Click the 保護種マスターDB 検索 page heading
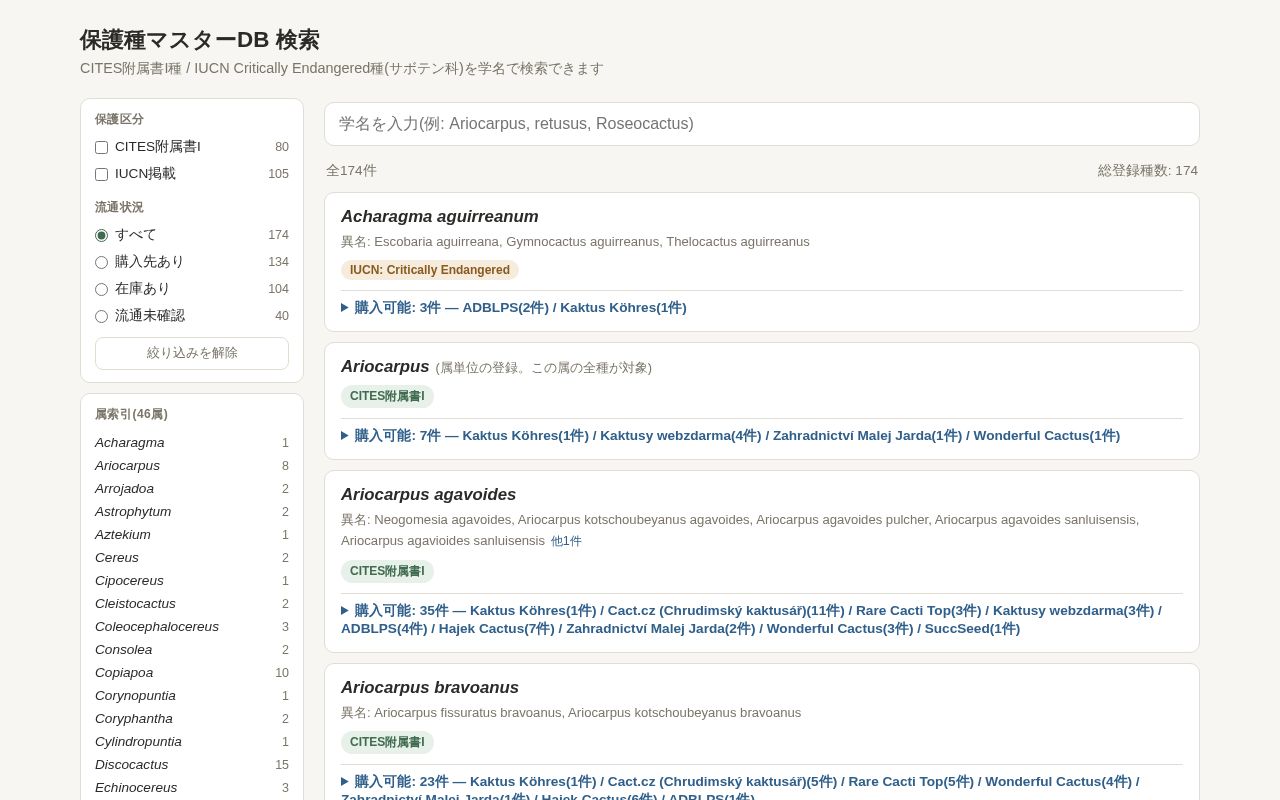 [x=200, y=40]
